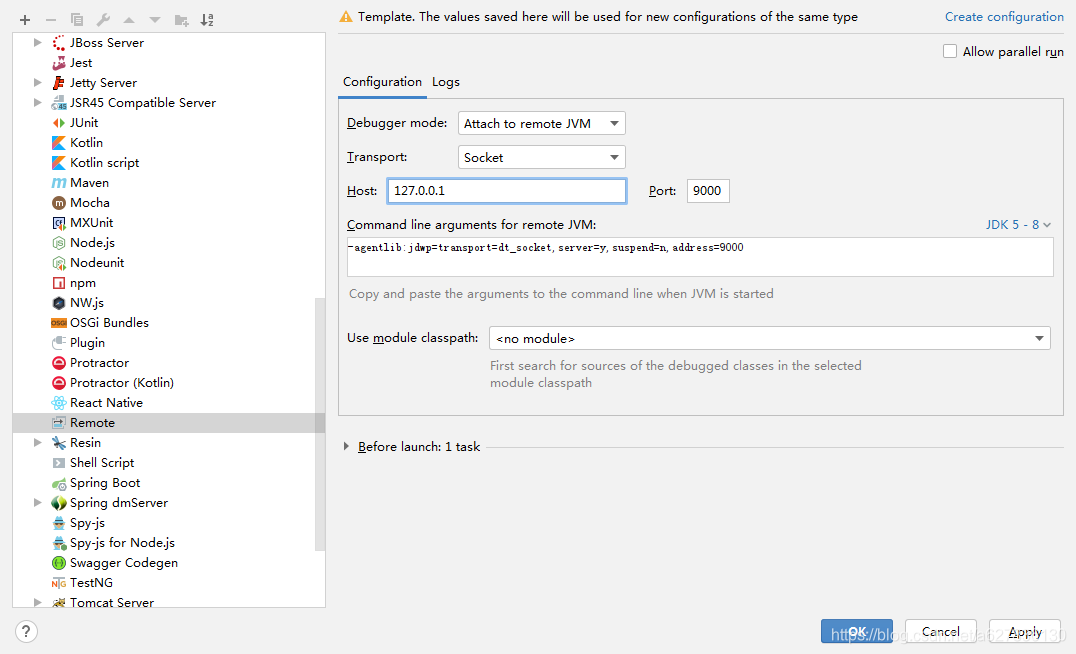Click the Node.js template icon
Screen dimensions: 1076x654
[x=59, y=242]
